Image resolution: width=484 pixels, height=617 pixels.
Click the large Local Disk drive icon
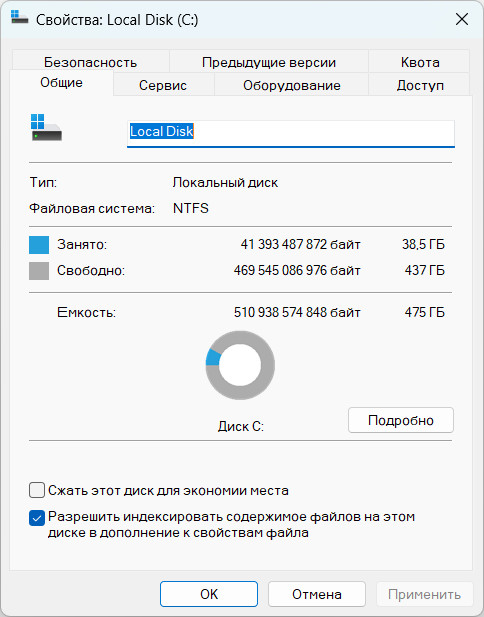46,127
